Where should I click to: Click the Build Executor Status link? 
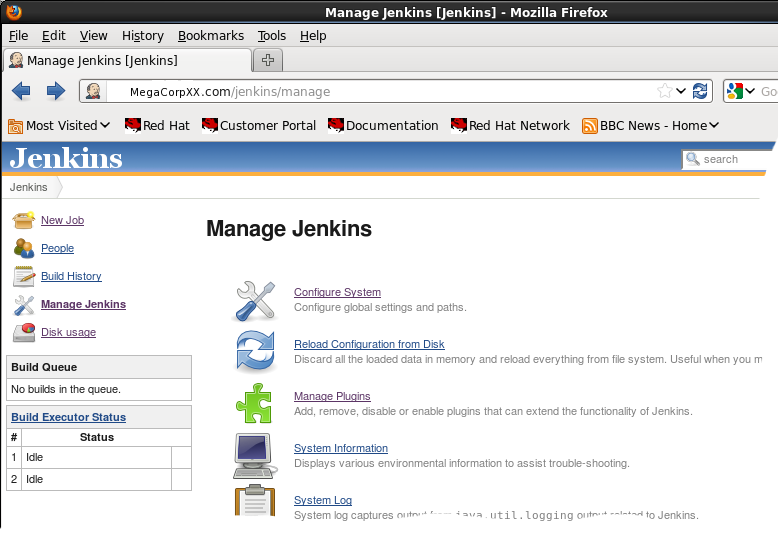tap(68, 417)
